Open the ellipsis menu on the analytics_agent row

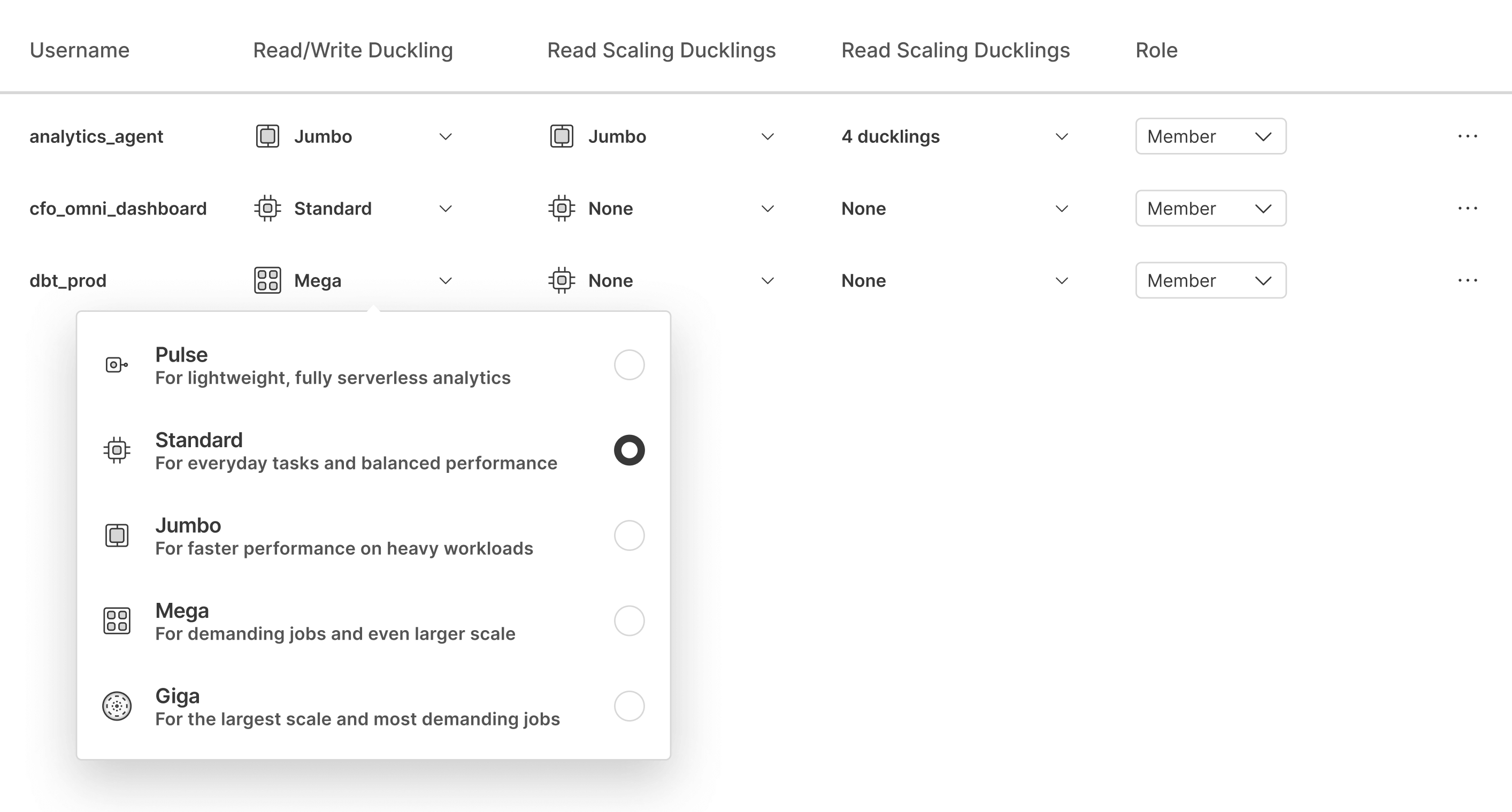[1468, 136]
